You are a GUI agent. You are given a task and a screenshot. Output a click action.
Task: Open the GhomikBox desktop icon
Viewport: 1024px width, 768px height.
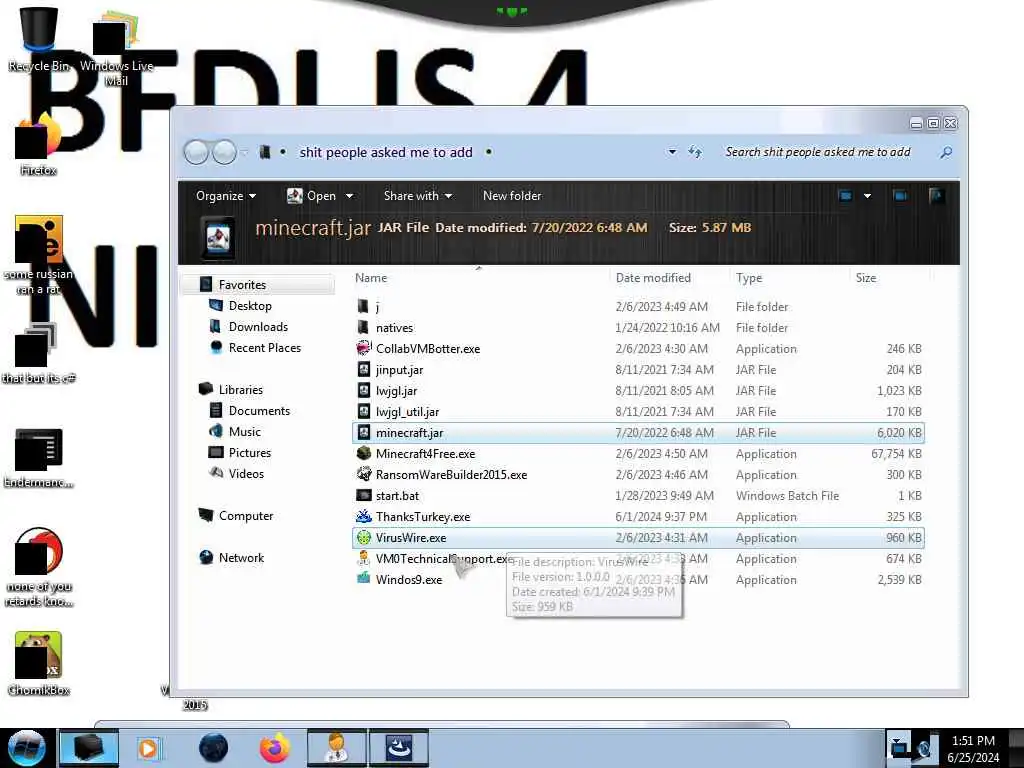coord(39,664)
